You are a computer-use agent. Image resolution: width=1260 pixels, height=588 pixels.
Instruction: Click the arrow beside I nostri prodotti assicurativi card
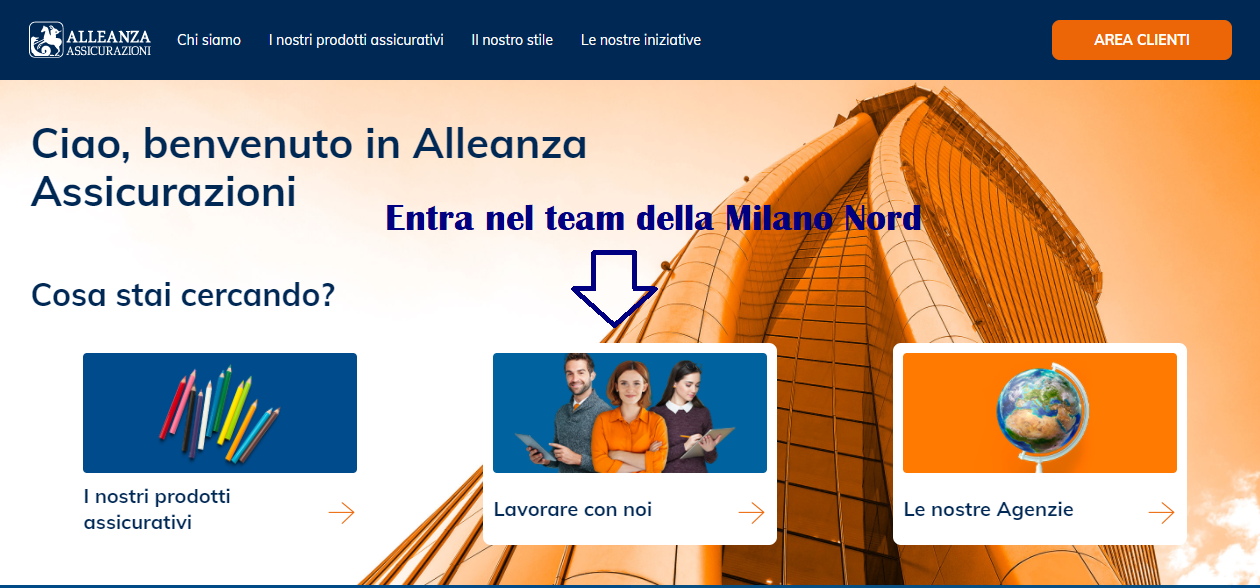pyautogui.click(x=341, y=513)
